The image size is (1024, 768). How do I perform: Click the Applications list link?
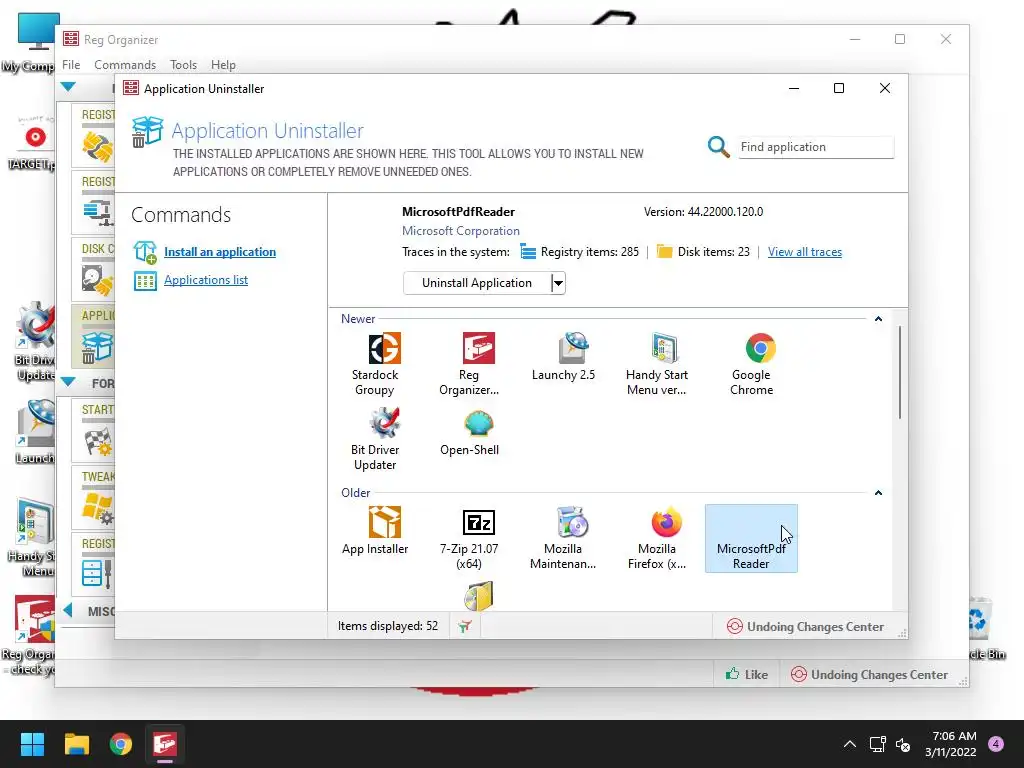206,280
